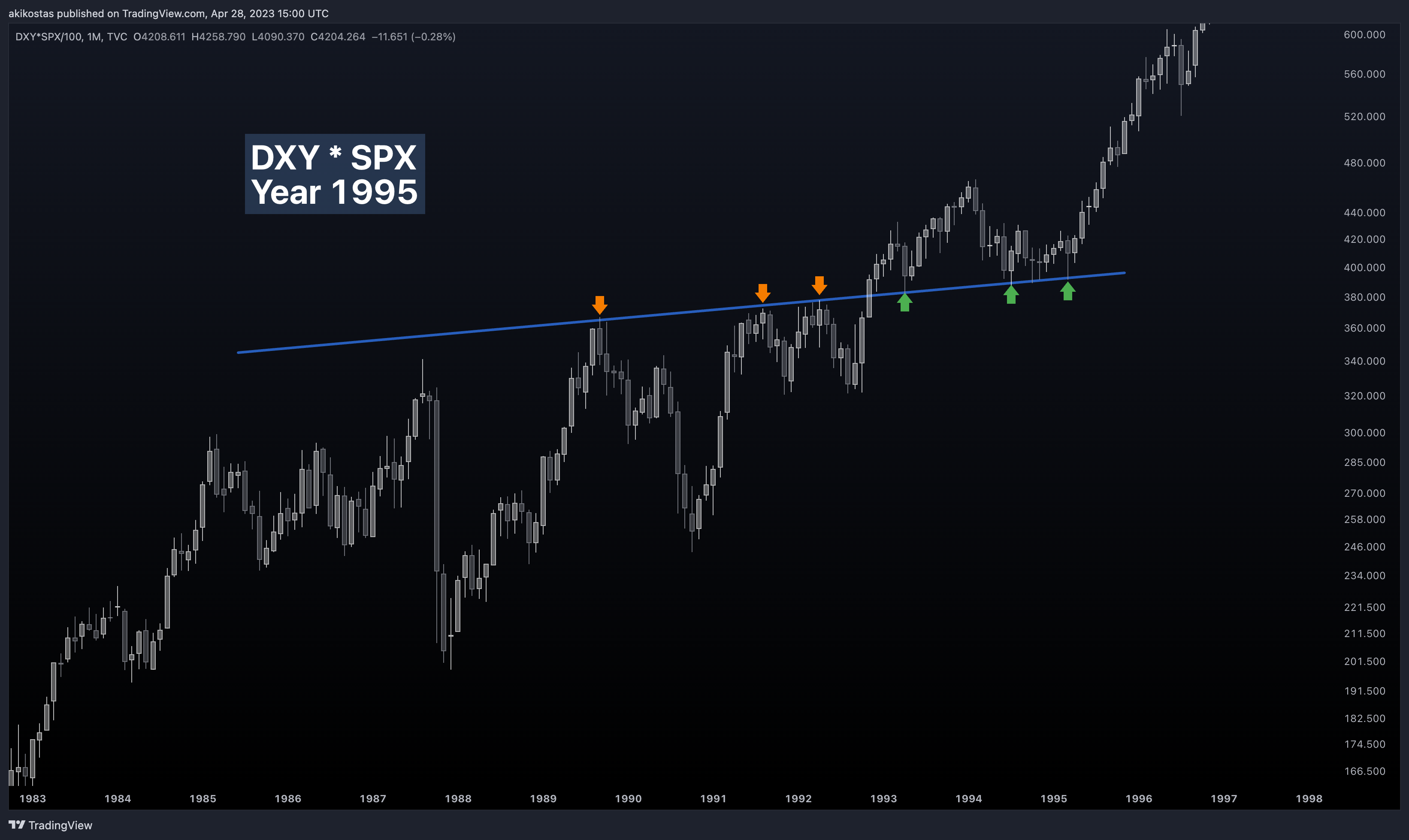Click the 1985 time axis label

coord(203,799)
